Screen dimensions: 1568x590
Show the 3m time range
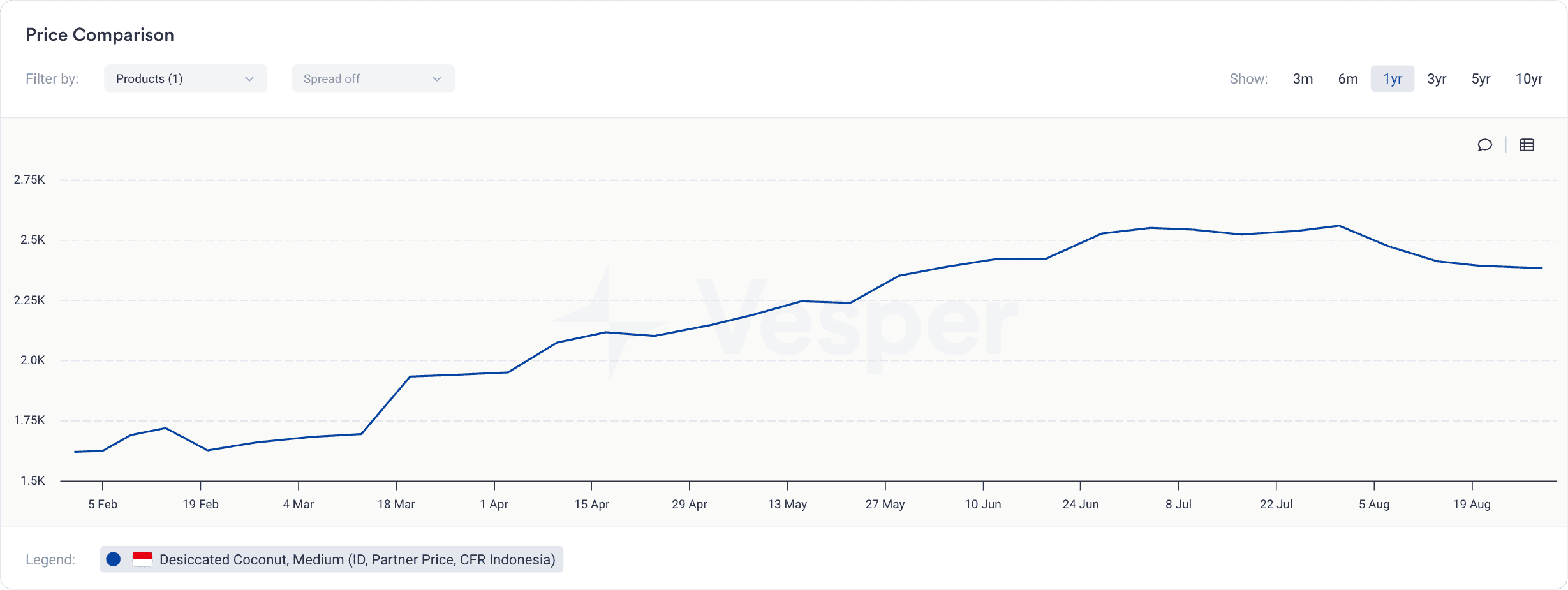click(x=1303, y=78)
